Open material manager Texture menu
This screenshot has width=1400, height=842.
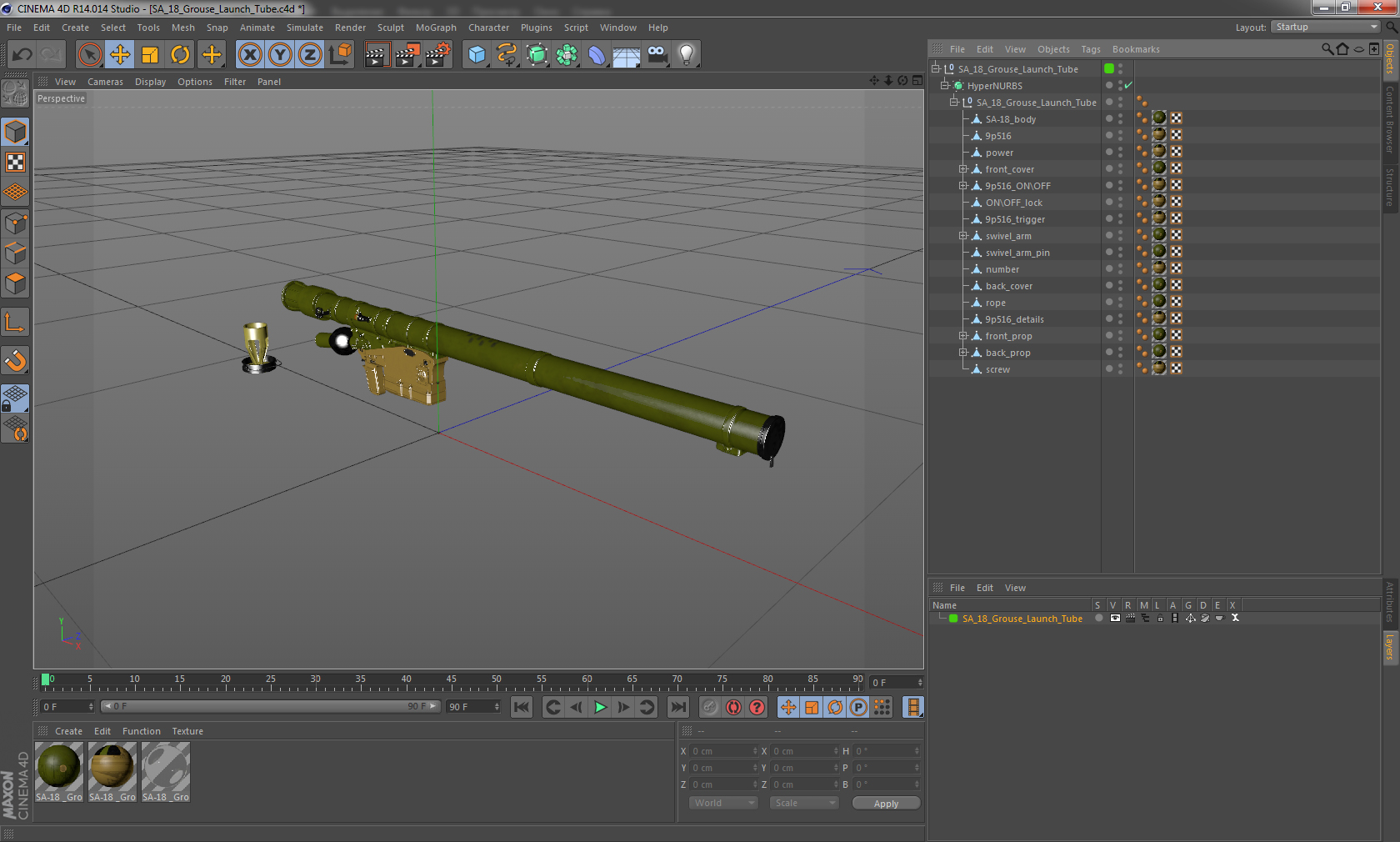point(187,731)
